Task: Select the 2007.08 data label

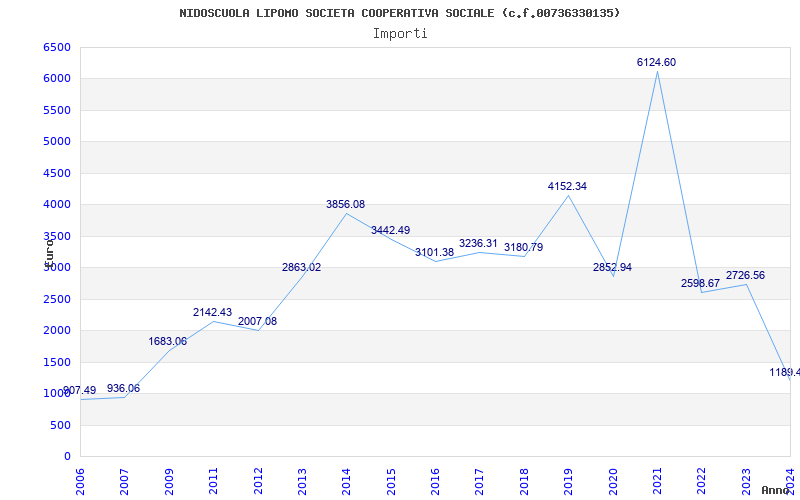Action: point(257,321)
